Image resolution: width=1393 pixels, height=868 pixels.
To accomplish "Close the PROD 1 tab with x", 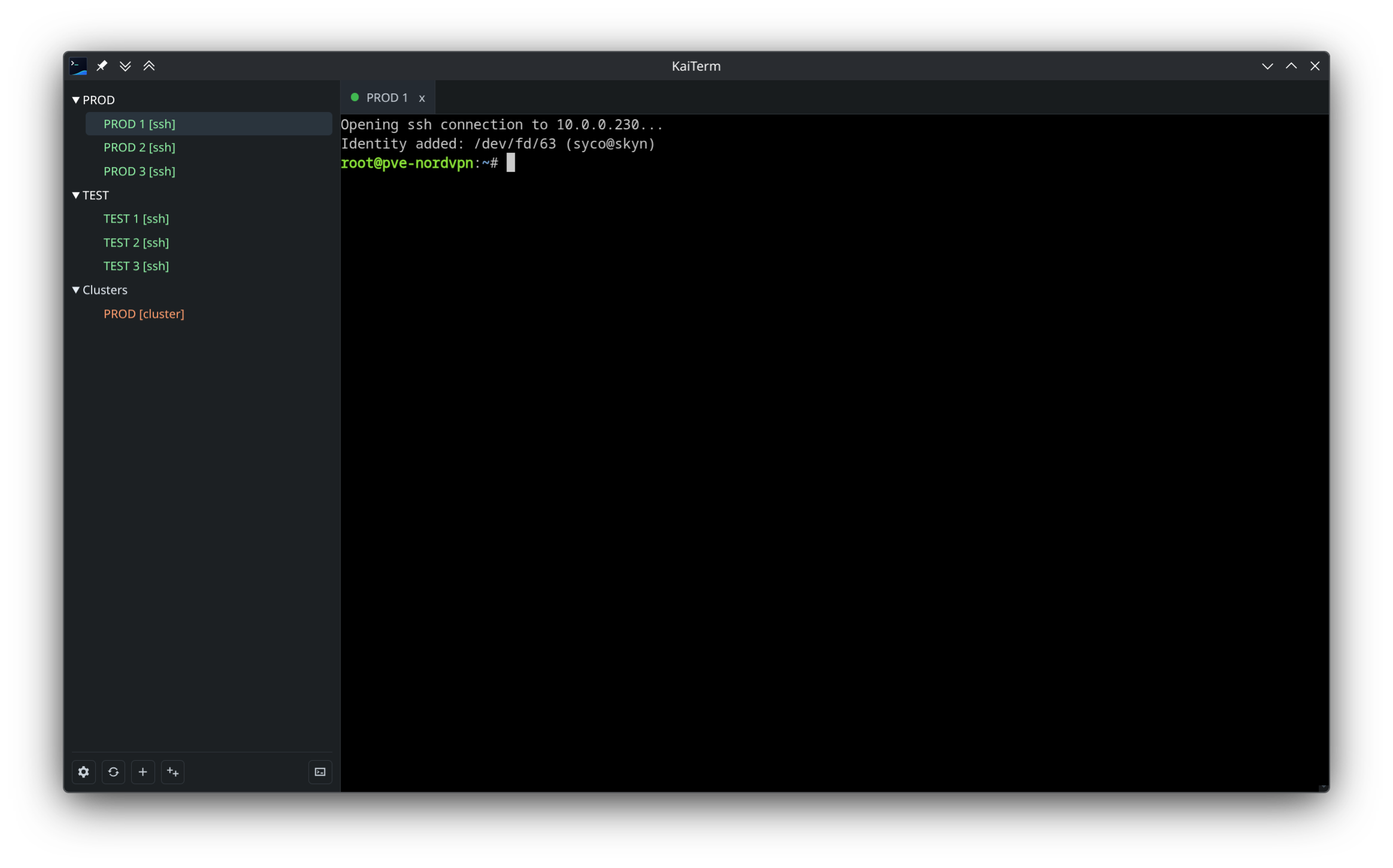I will (x=422, y=98).
